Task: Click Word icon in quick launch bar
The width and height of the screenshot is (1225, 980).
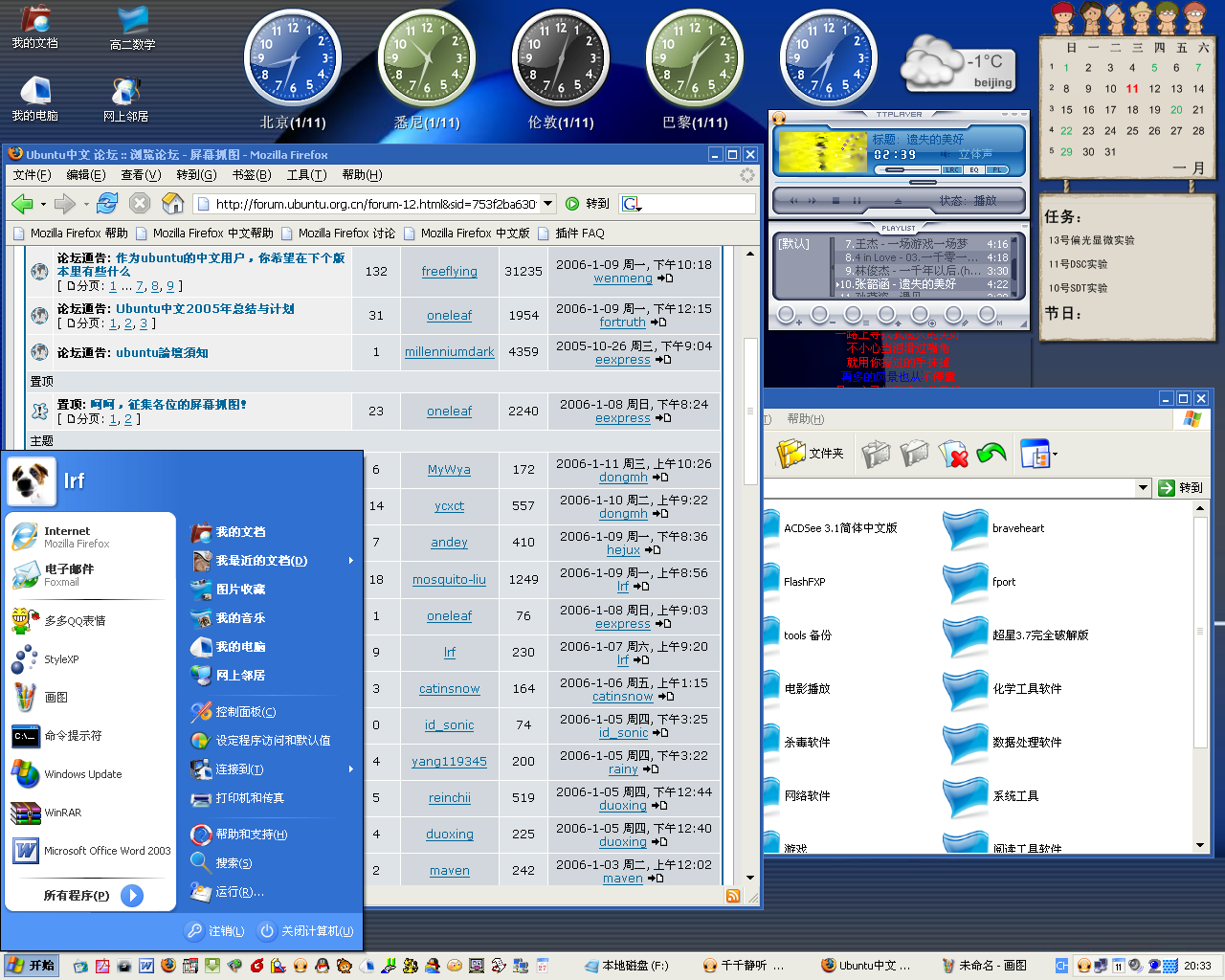Action: click(145, 966)
